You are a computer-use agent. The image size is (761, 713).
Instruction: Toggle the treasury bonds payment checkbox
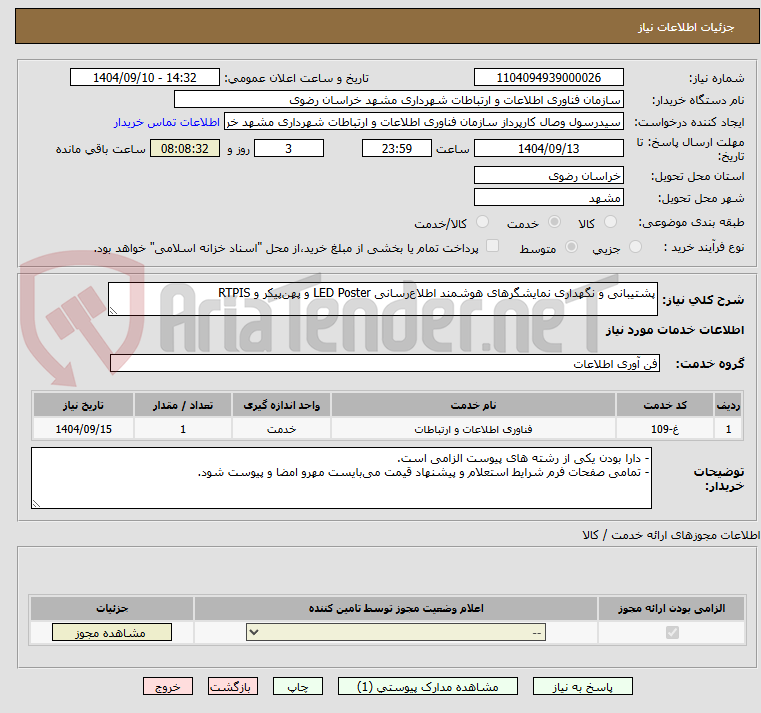465,247
